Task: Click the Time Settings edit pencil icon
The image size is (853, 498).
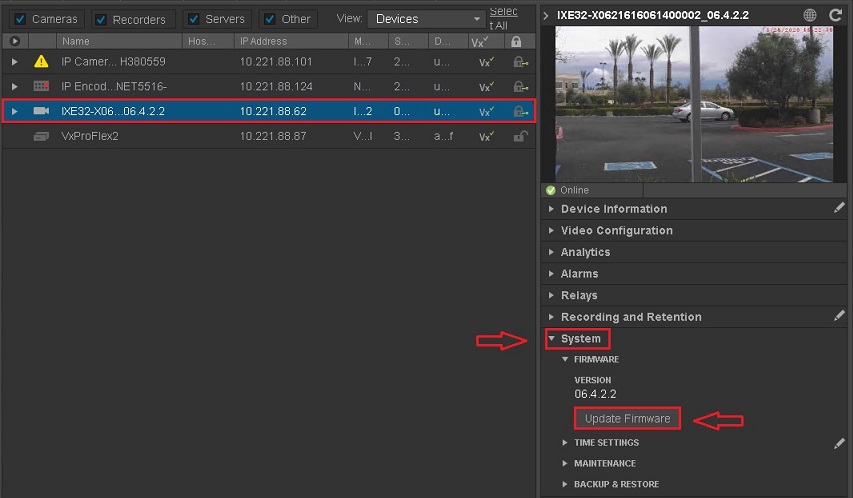Action: [x=840, y=442]
